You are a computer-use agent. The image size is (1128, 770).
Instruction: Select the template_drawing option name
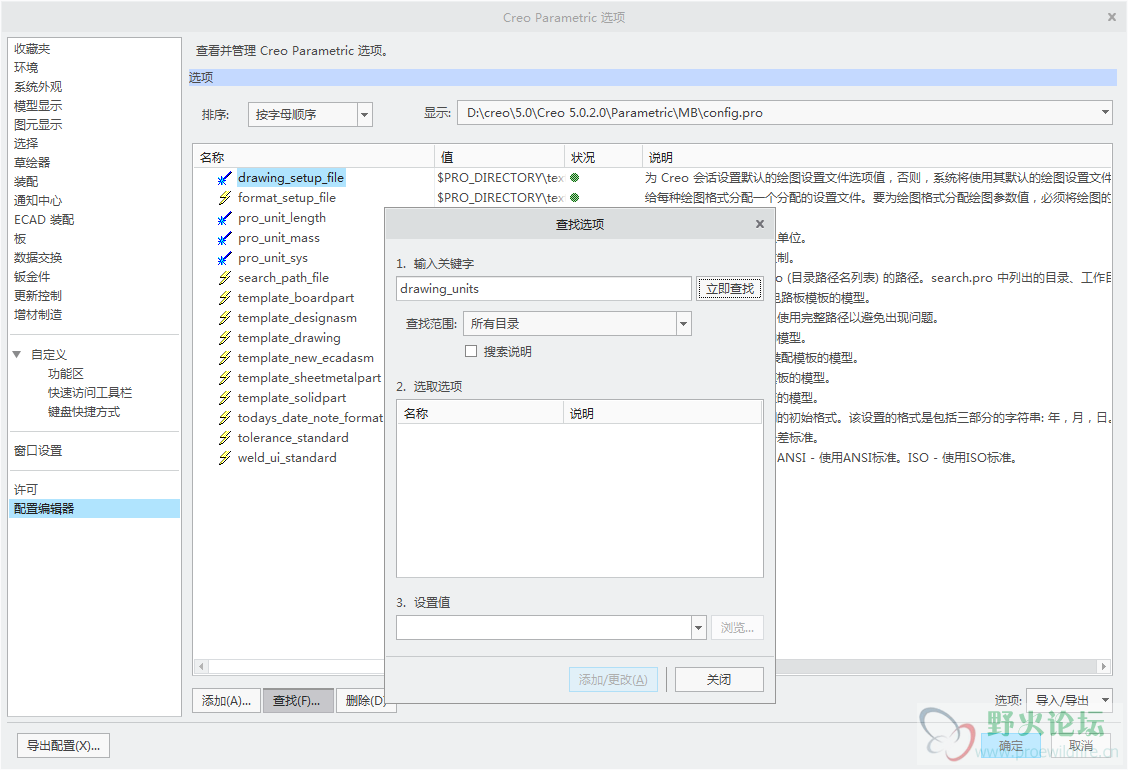click(289, 338)
